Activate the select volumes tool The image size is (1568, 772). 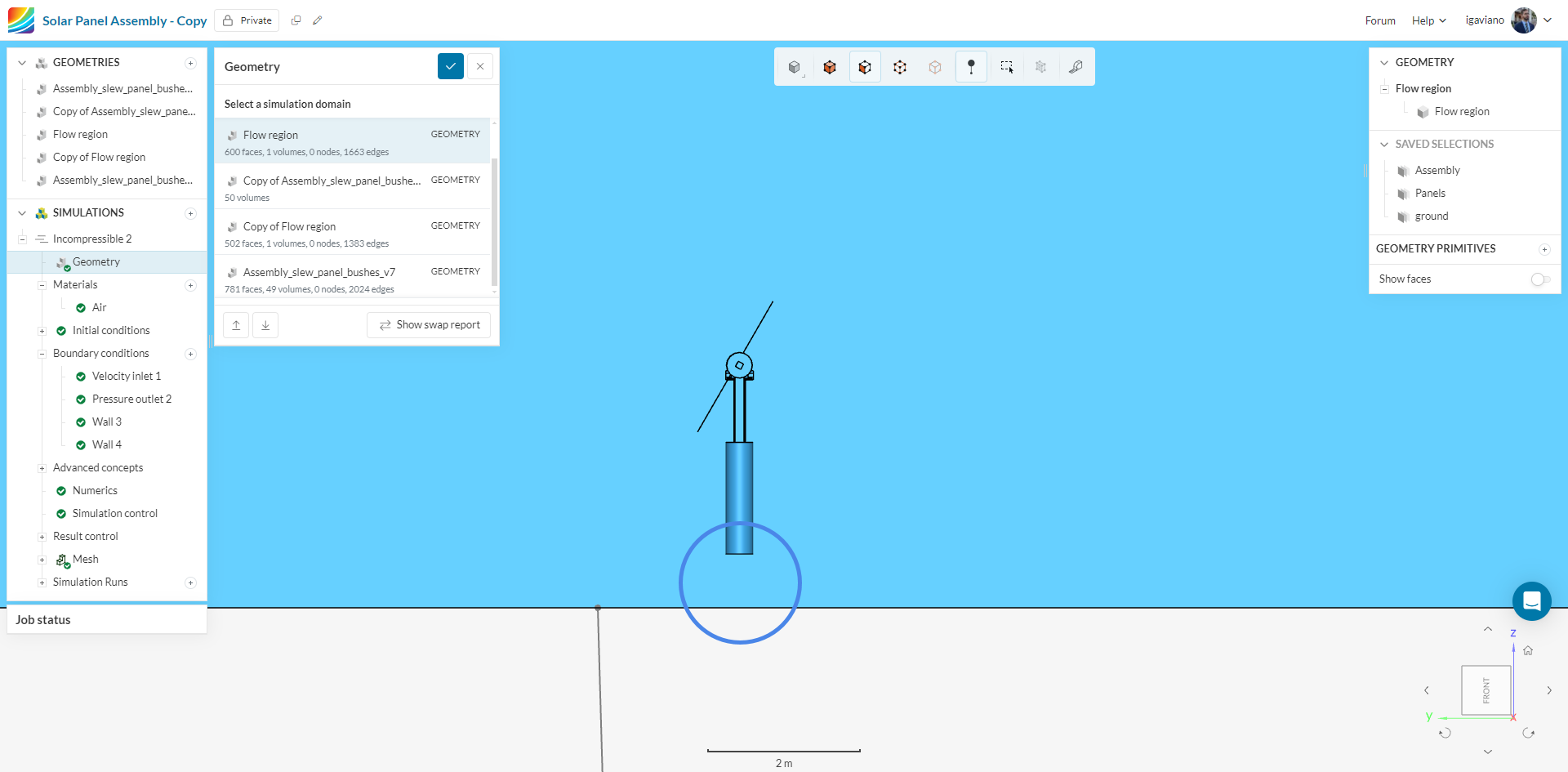pos(830,67)
